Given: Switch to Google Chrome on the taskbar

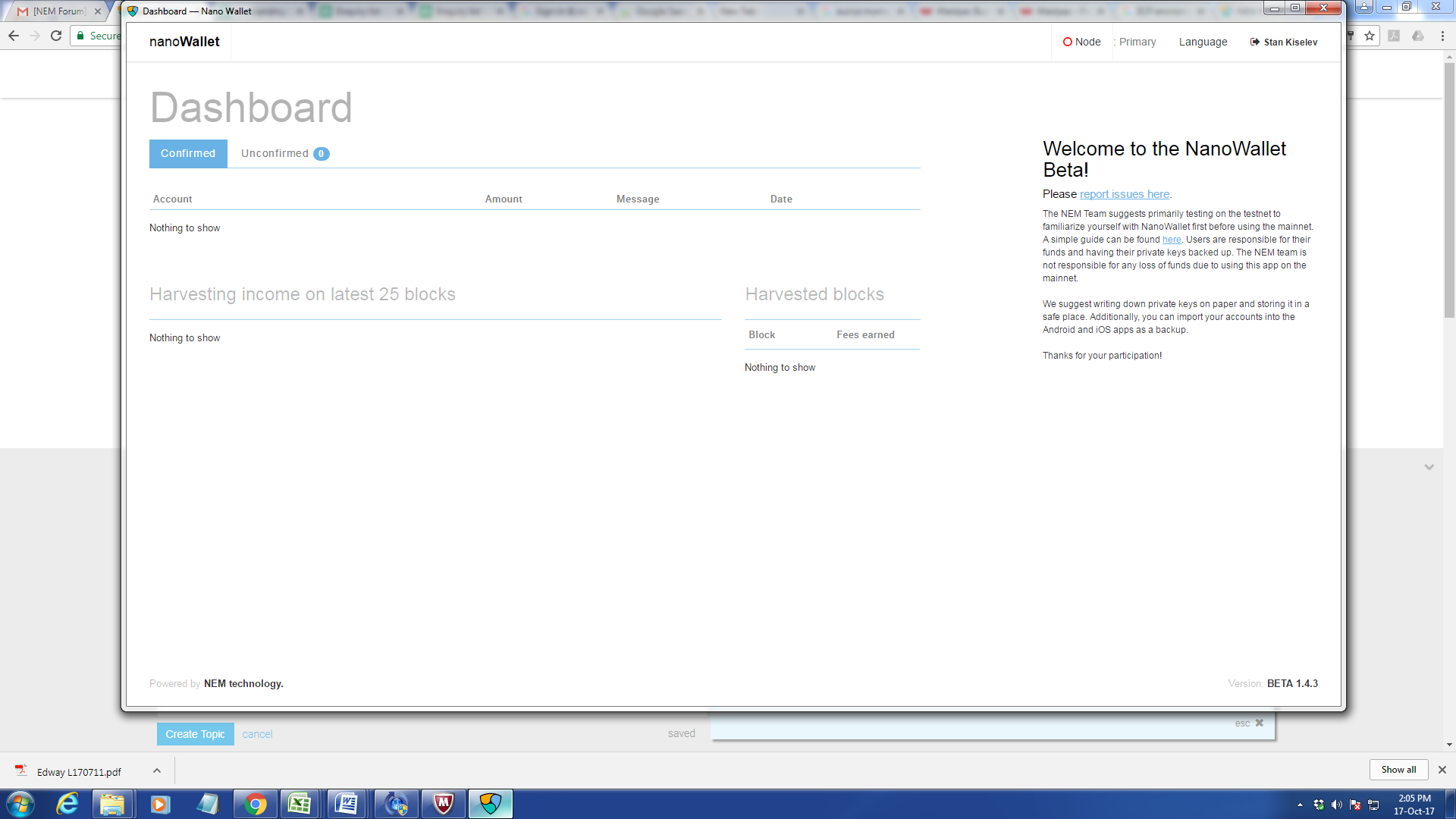Looking at the screenshot, I should (256, 804).
